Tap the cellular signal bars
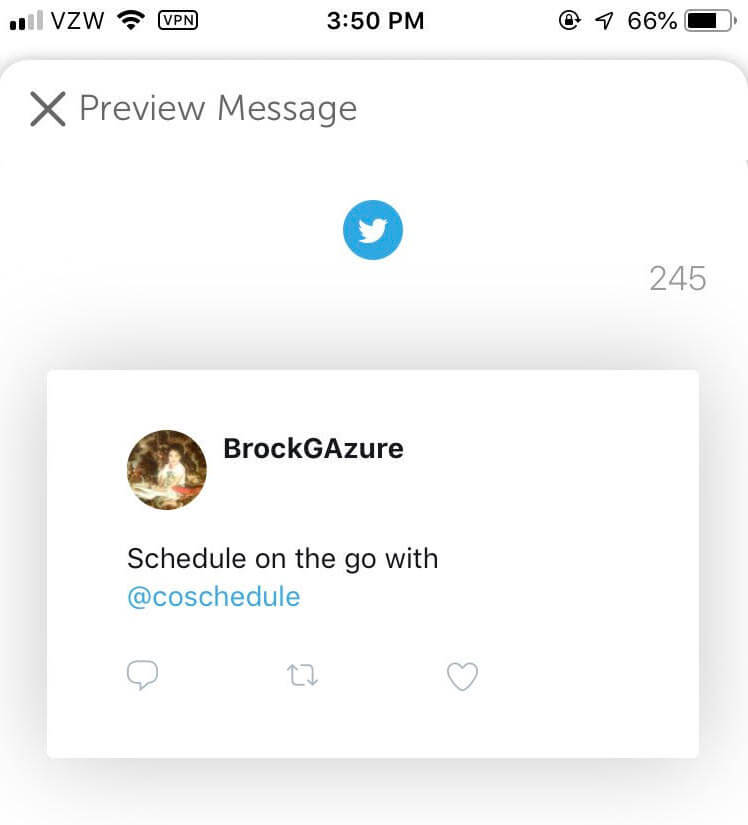The height and width of the screenshot is (825, 748). coord(26,21)
